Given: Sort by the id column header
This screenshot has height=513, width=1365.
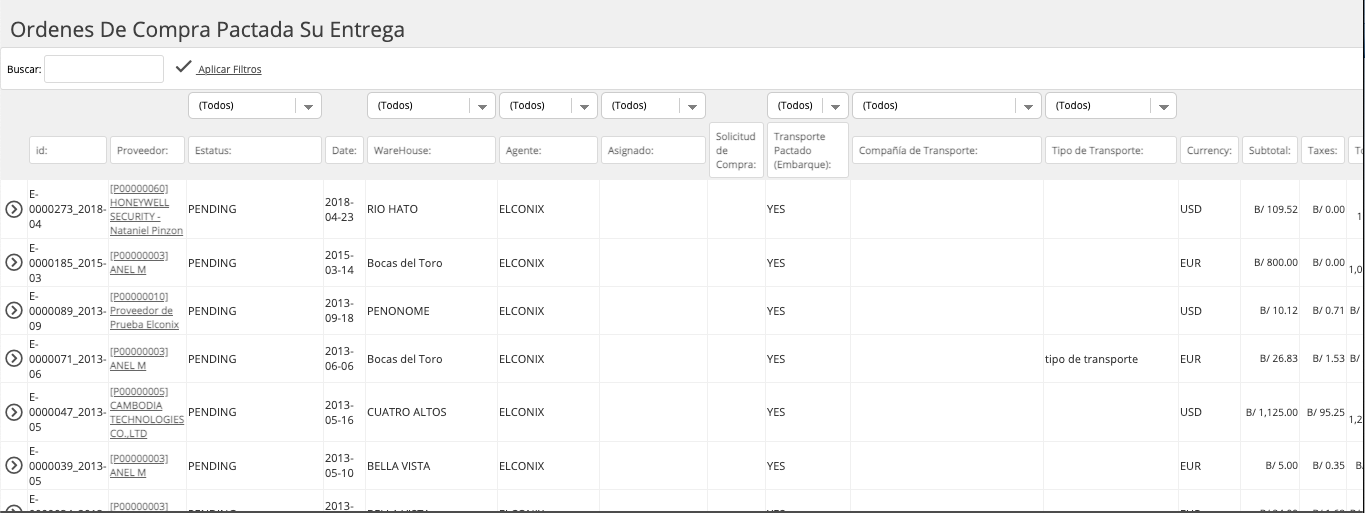Looking at the screenshot, I should 68,150.
